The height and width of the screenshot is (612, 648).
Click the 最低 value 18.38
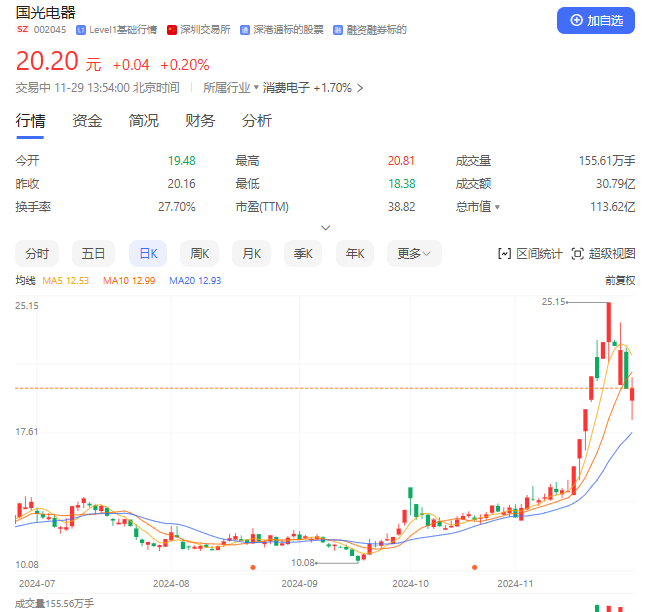click(x=402, y=183)
